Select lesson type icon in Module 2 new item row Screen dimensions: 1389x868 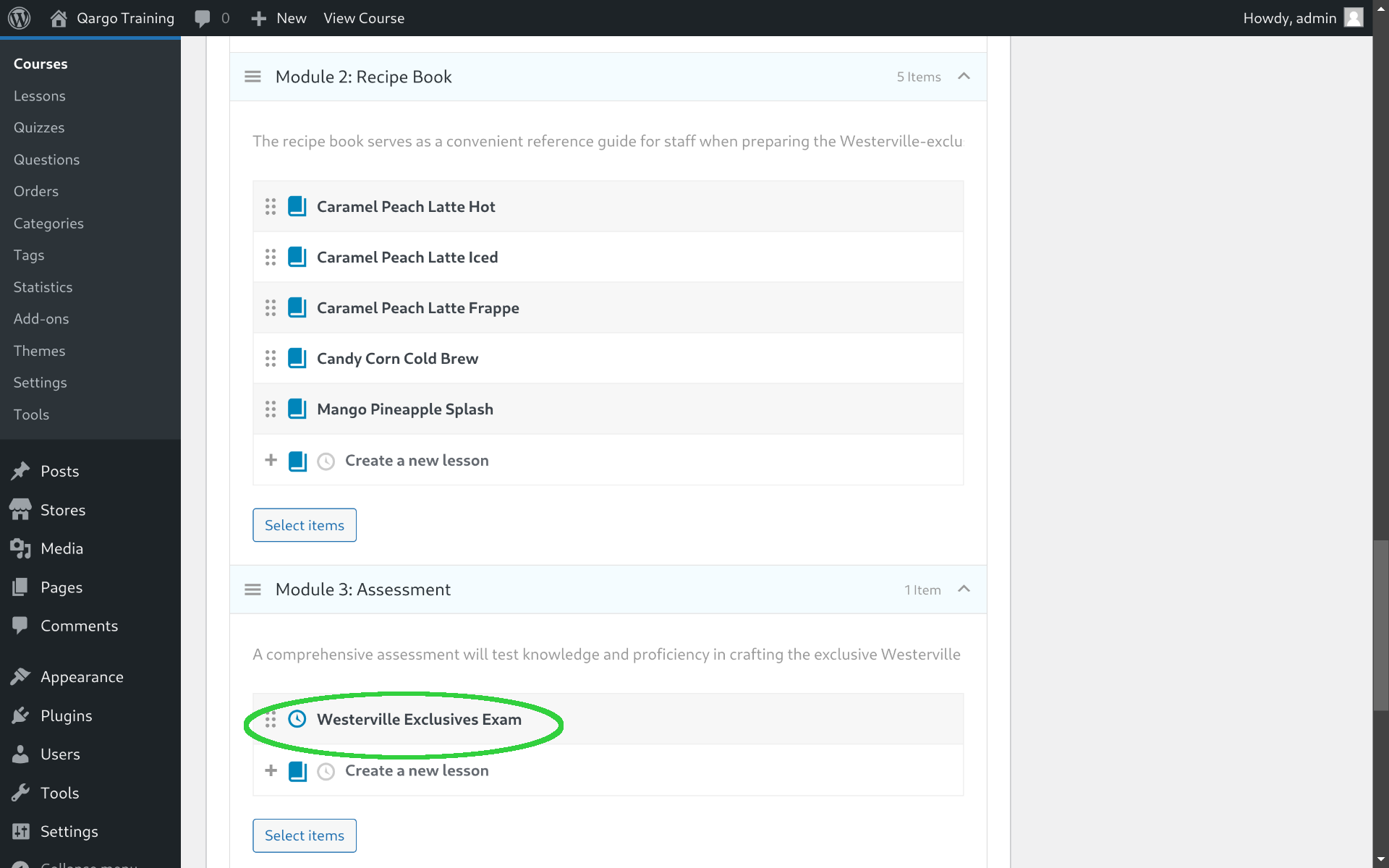coord(298,461)
